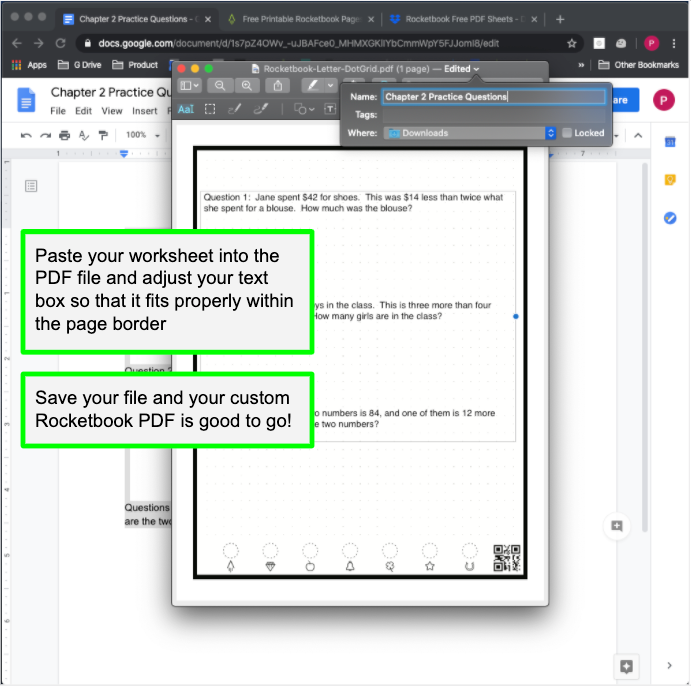Open the G Drive bookmark folder

coord(80,65)
